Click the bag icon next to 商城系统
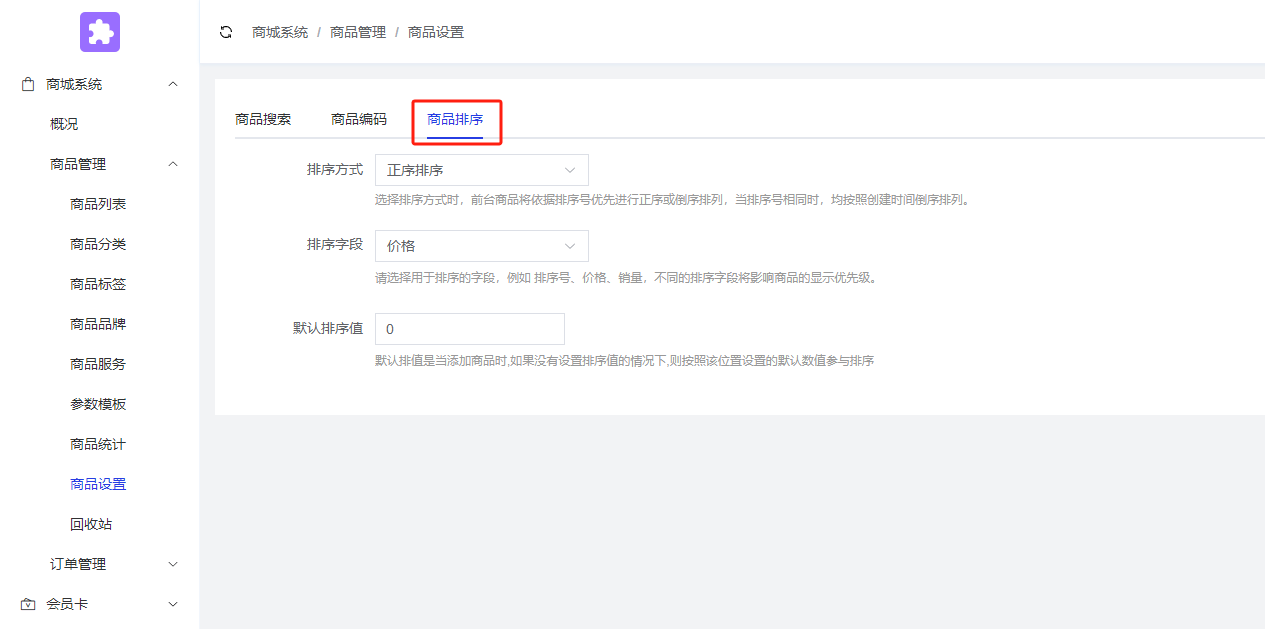 point(27,83)
